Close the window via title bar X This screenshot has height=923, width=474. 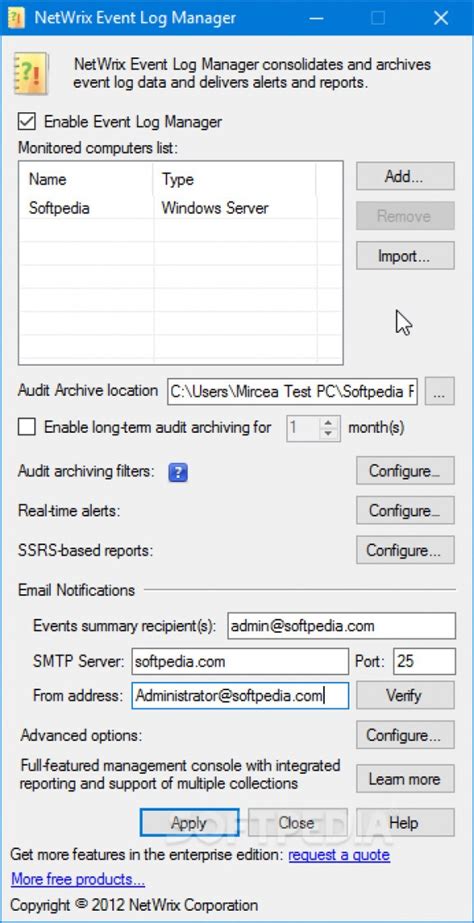441,18
